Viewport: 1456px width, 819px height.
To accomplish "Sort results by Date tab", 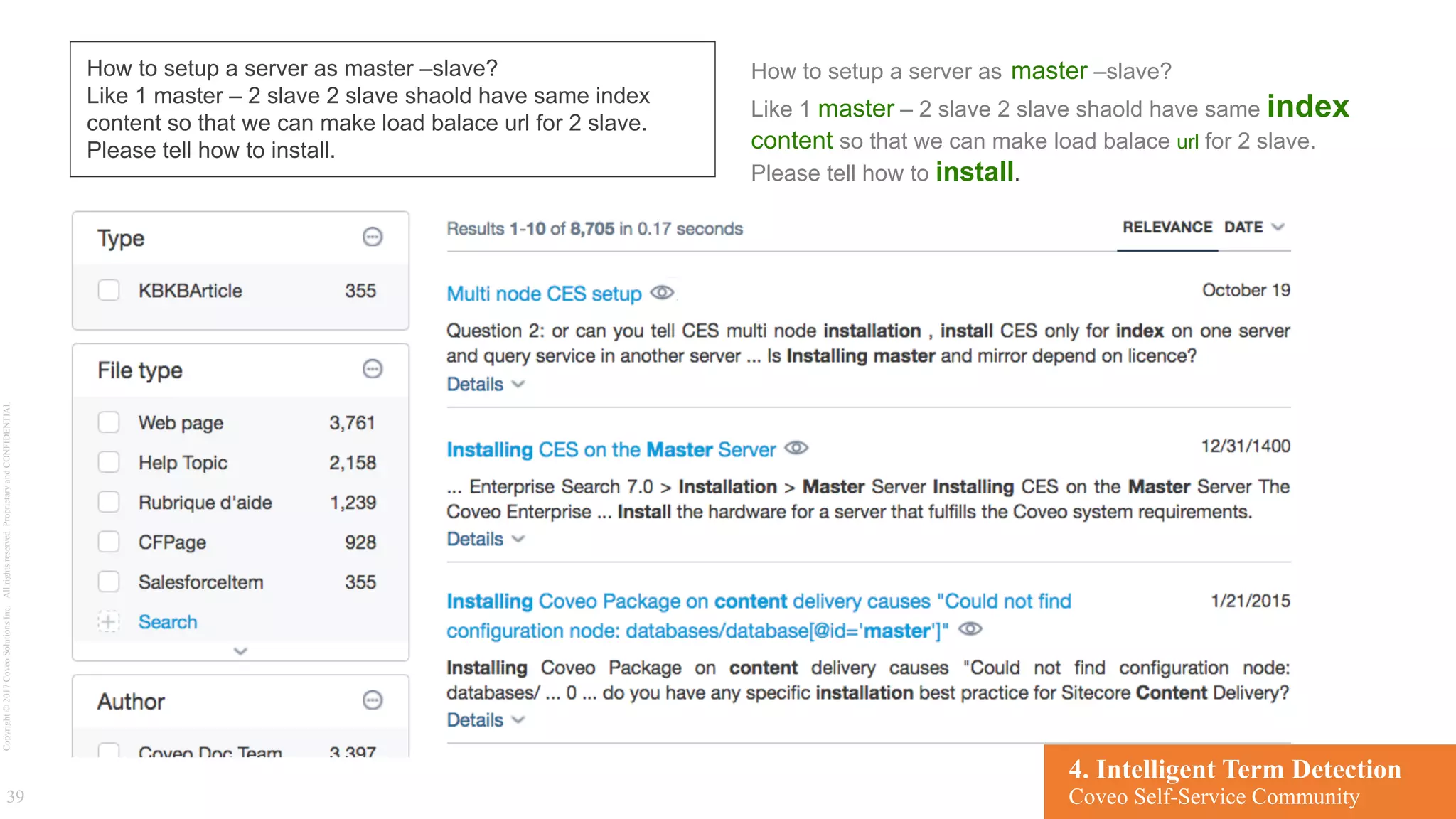I will click(1243, 227).
